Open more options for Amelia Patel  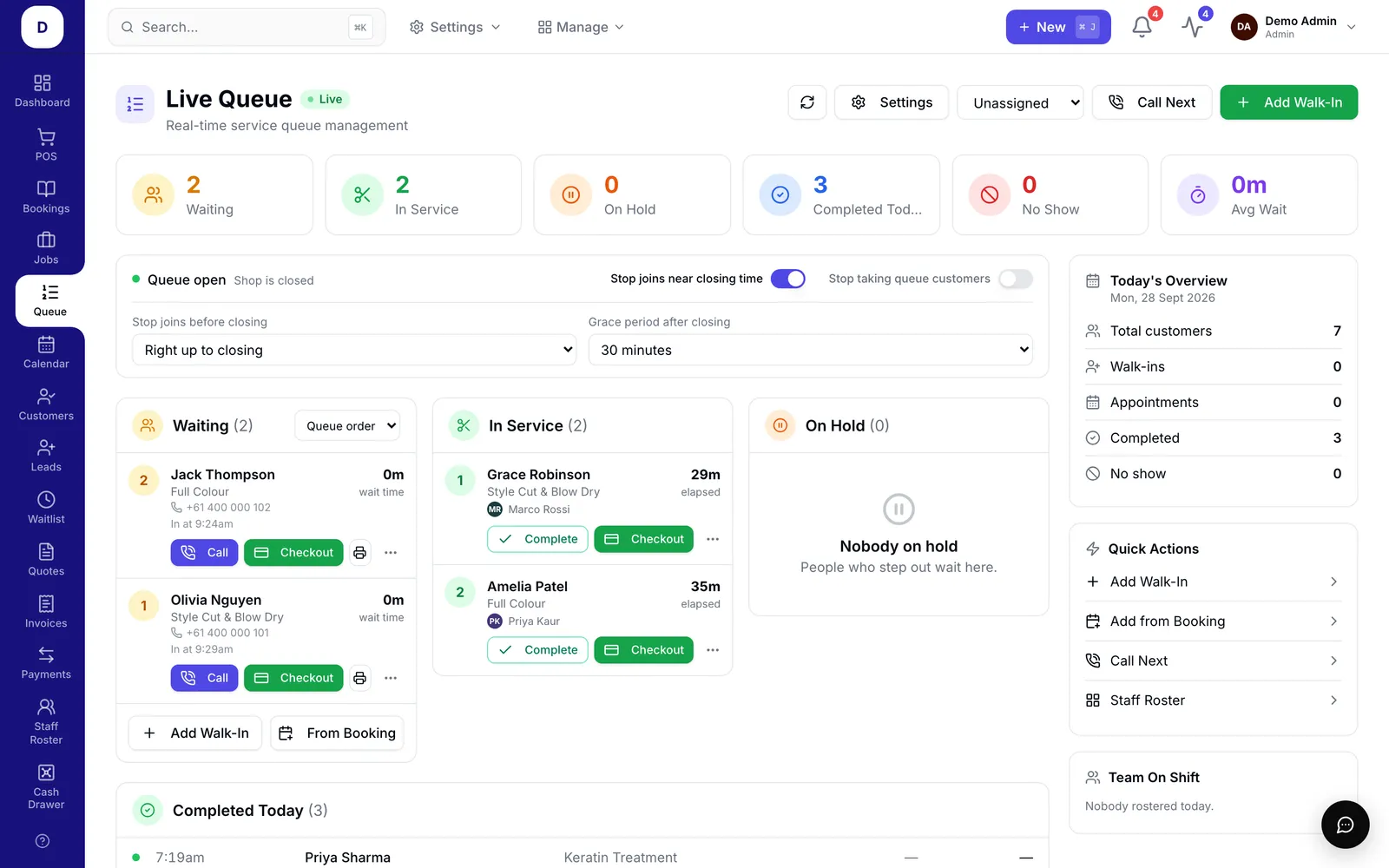click(x=713, y=650)
